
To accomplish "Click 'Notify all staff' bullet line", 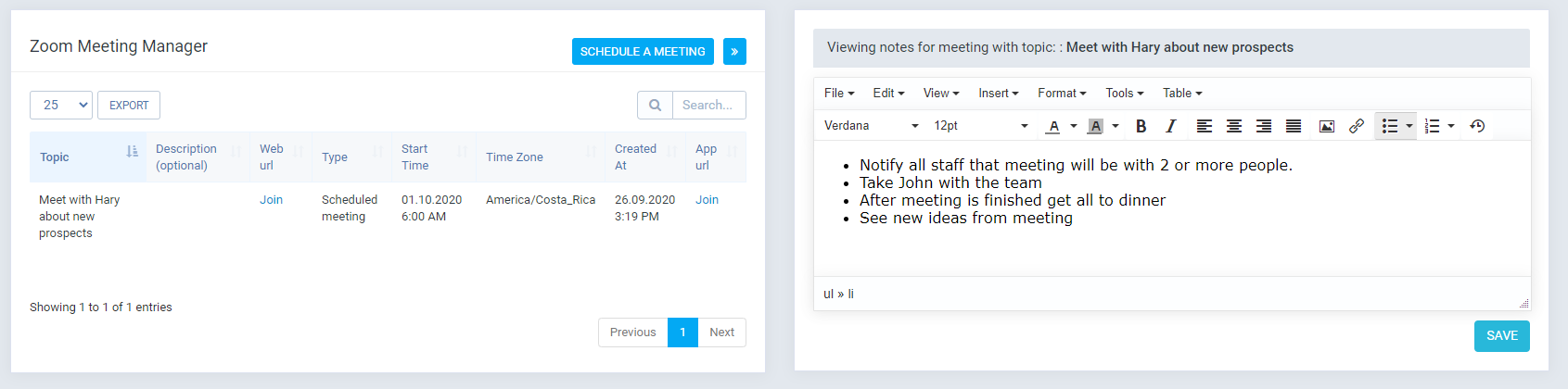I will [1076, 166].
